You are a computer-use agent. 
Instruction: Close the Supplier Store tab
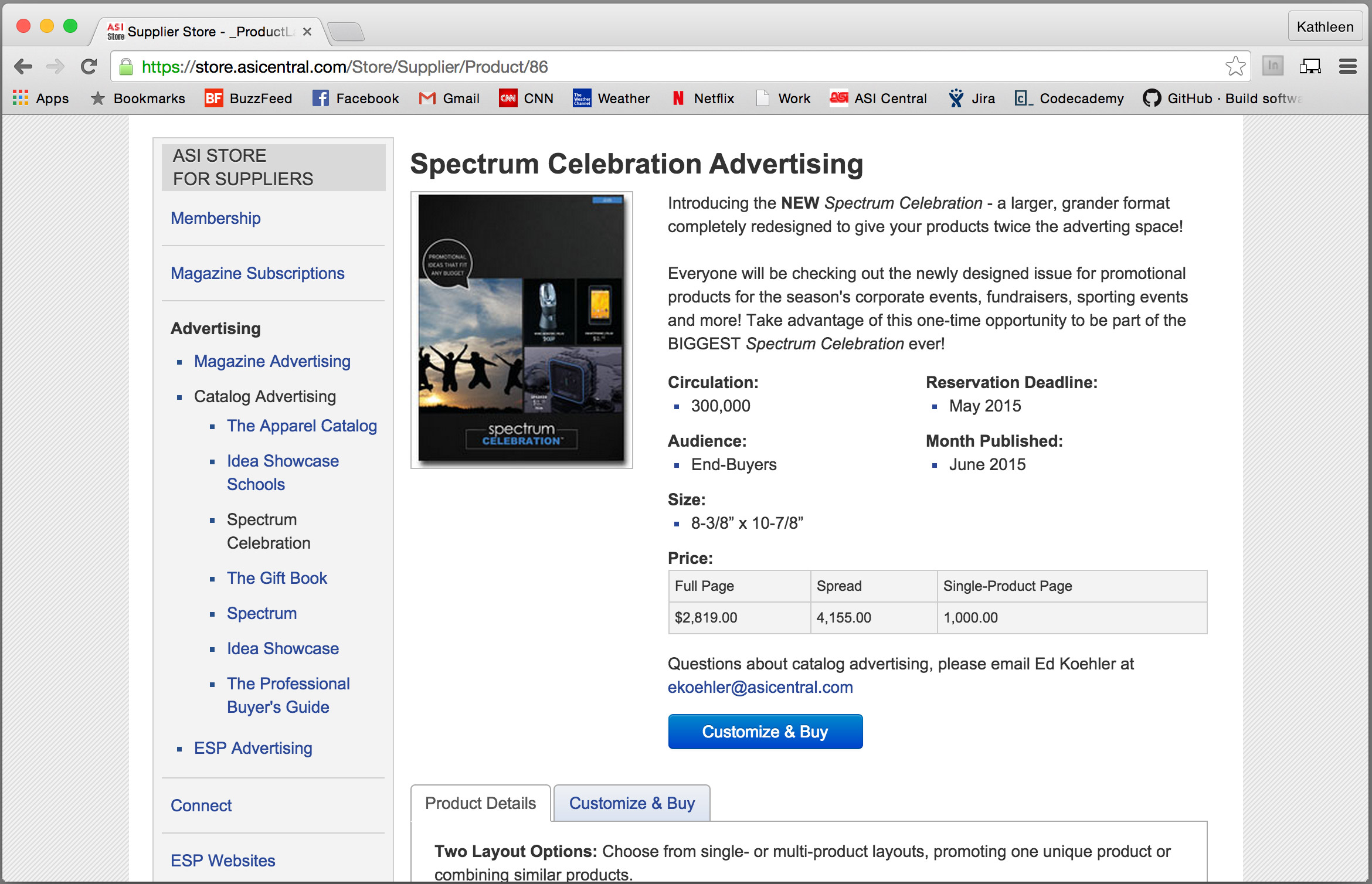pyautogui.click(x=307, y=32)
